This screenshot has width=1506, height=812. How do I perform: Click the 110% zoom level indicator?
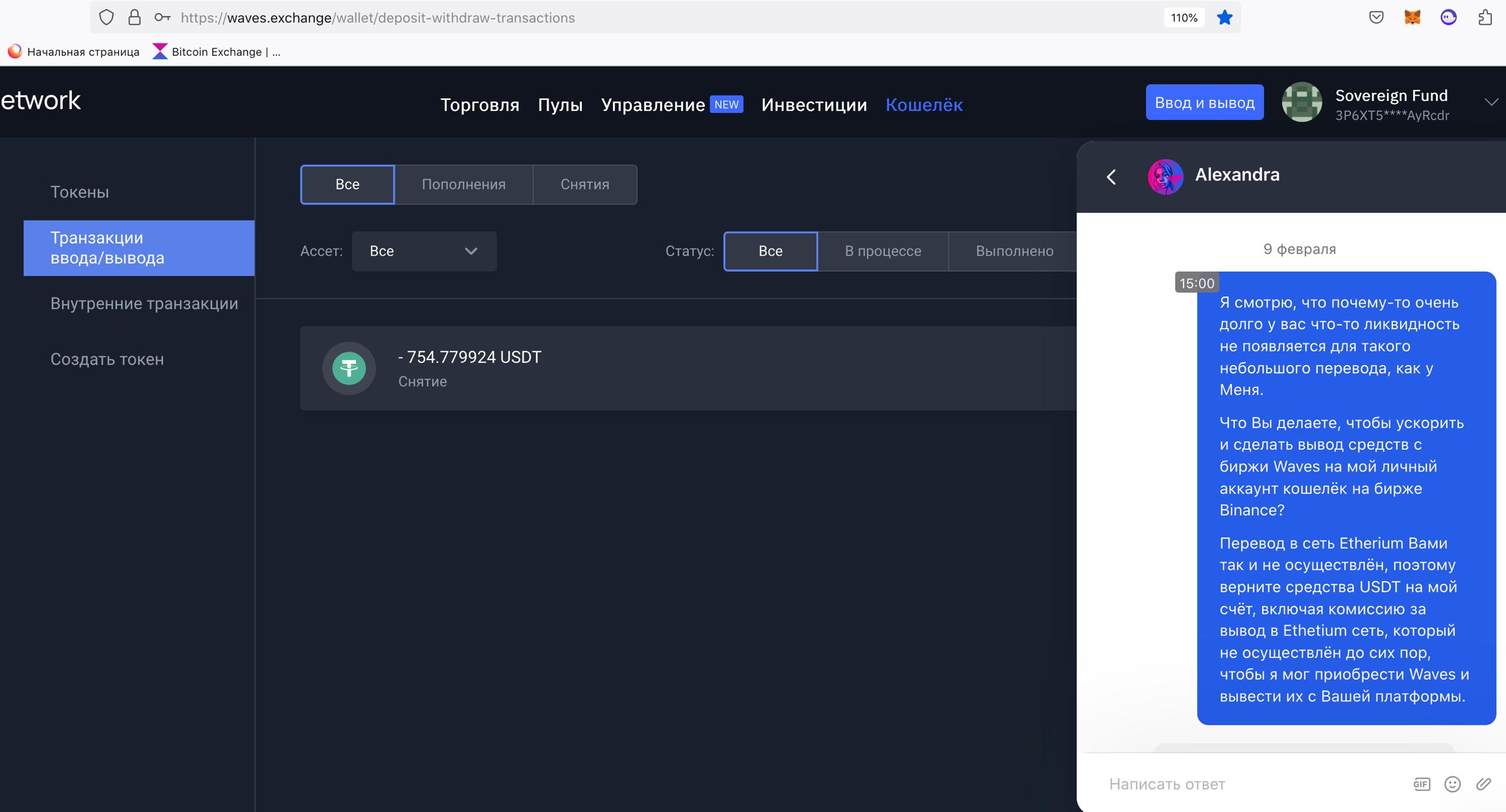(x=1184, y=18)
